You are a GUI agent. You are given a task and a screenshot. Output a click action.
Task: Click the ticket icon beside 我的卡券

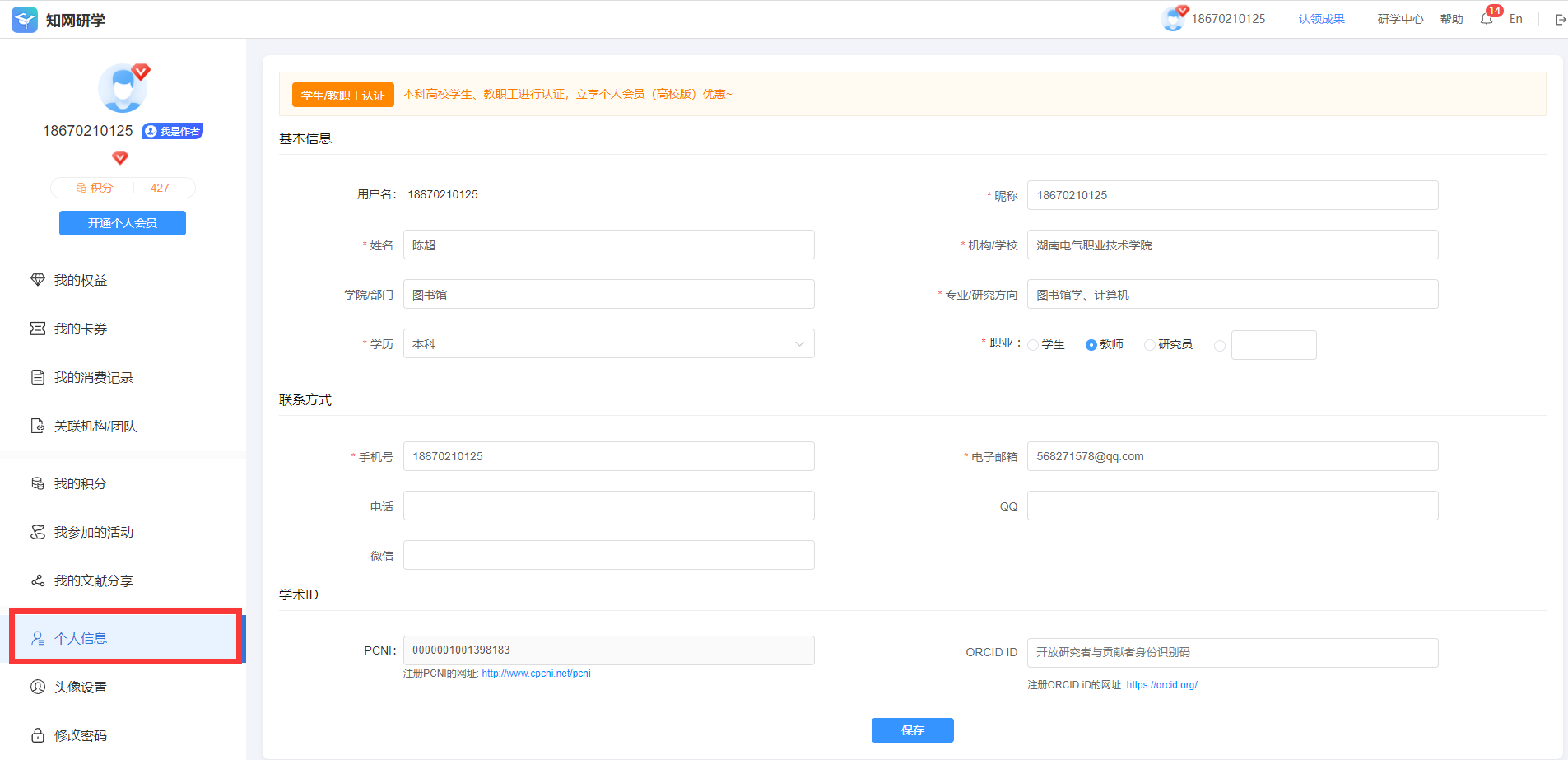38,329
